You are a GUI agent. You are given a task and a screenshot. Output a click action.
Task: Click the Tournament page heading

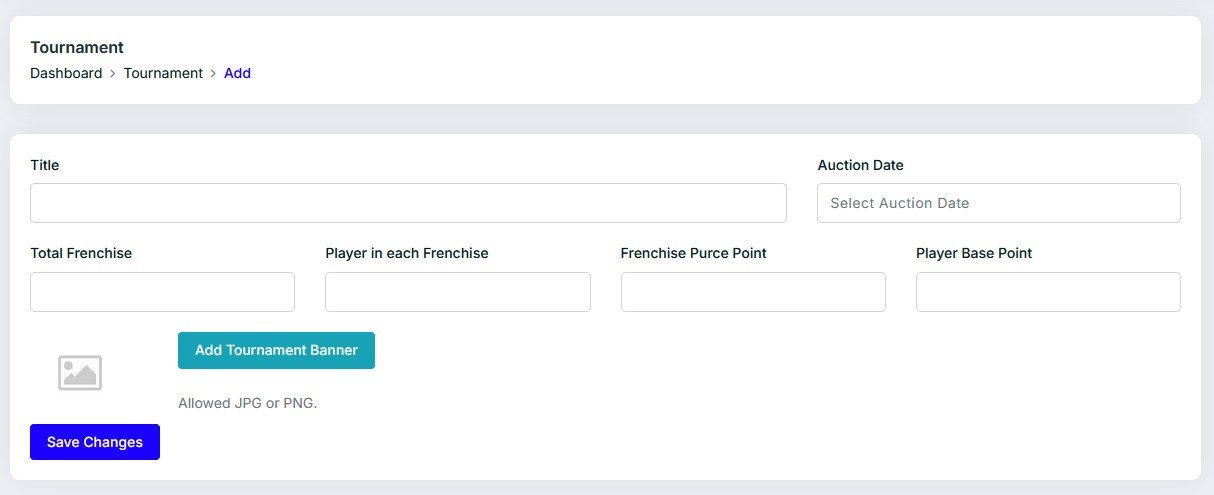click(x=77, y=47)
